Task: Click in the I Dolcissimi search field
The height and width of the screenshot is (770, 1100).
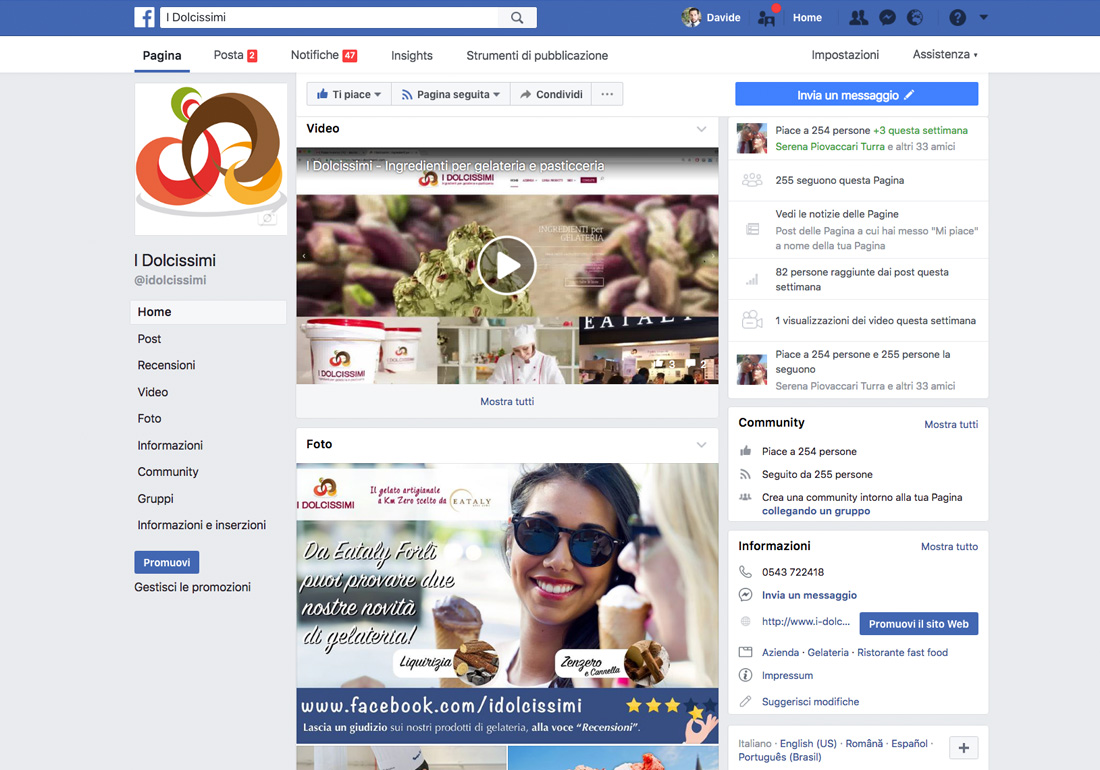Action: 330,18
